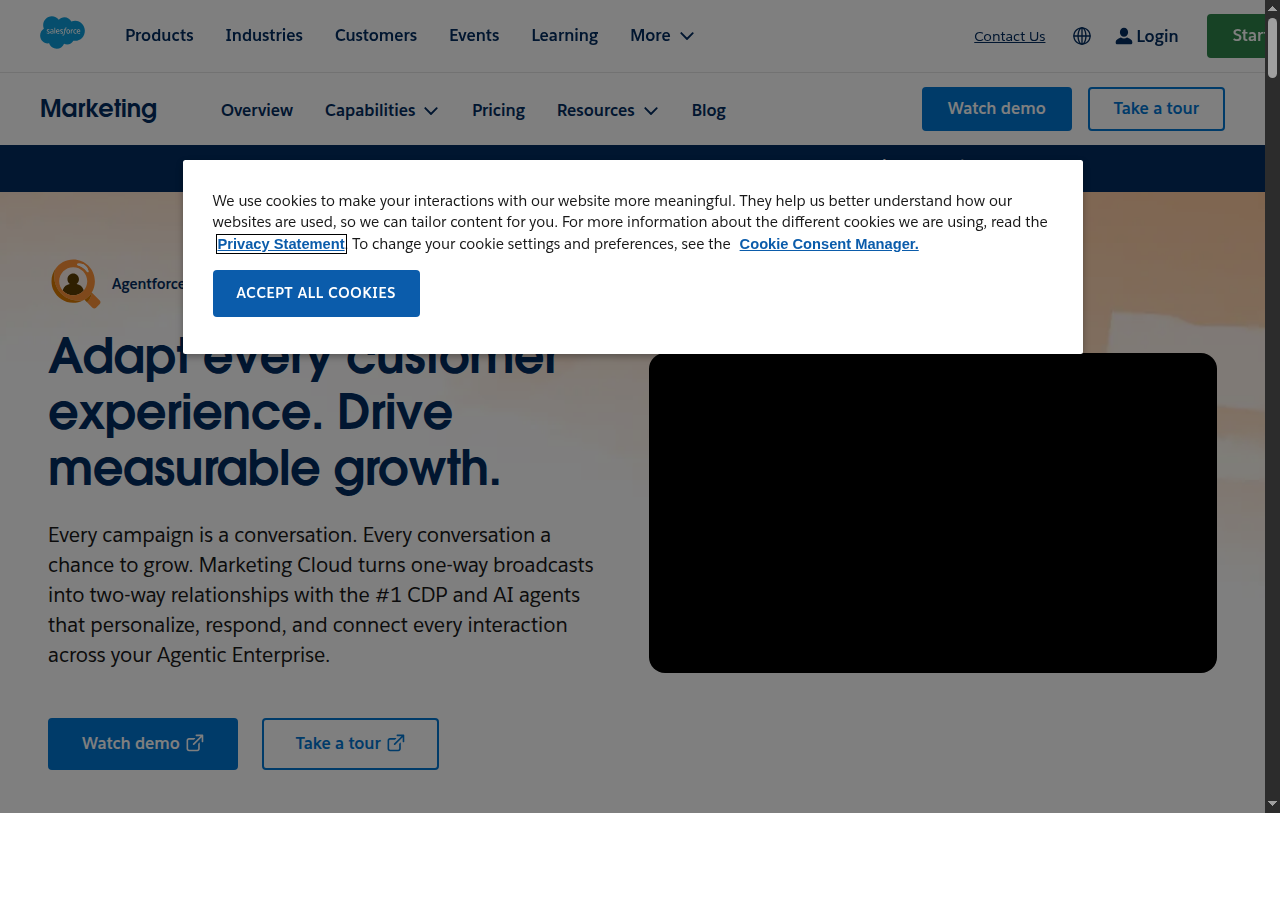Click the scrollbar up arrow
The height and width of the screenshot is (900, 1280).
1273,8
